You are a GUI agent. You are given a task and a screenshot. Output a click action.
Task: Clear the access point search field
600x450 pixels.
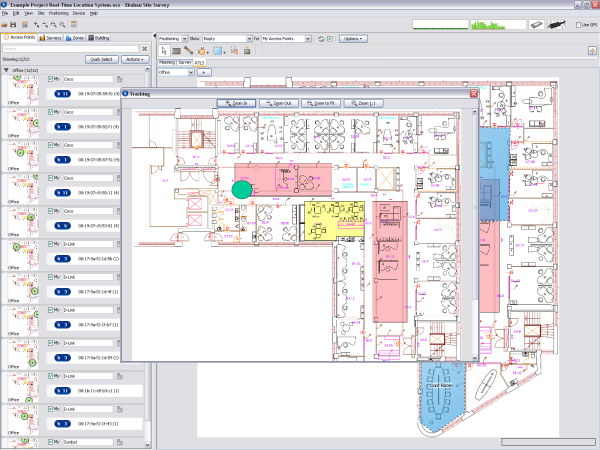[x=147, y=48]
